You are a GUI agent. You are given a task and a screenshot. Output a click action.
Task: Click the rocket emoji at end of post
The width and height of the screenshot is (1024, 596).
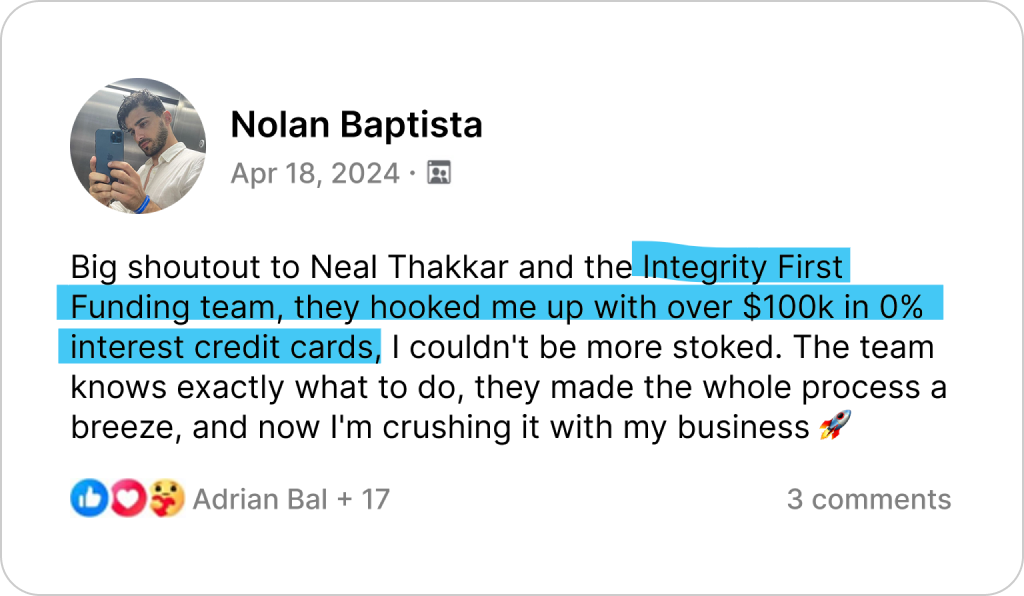[835, 427]
